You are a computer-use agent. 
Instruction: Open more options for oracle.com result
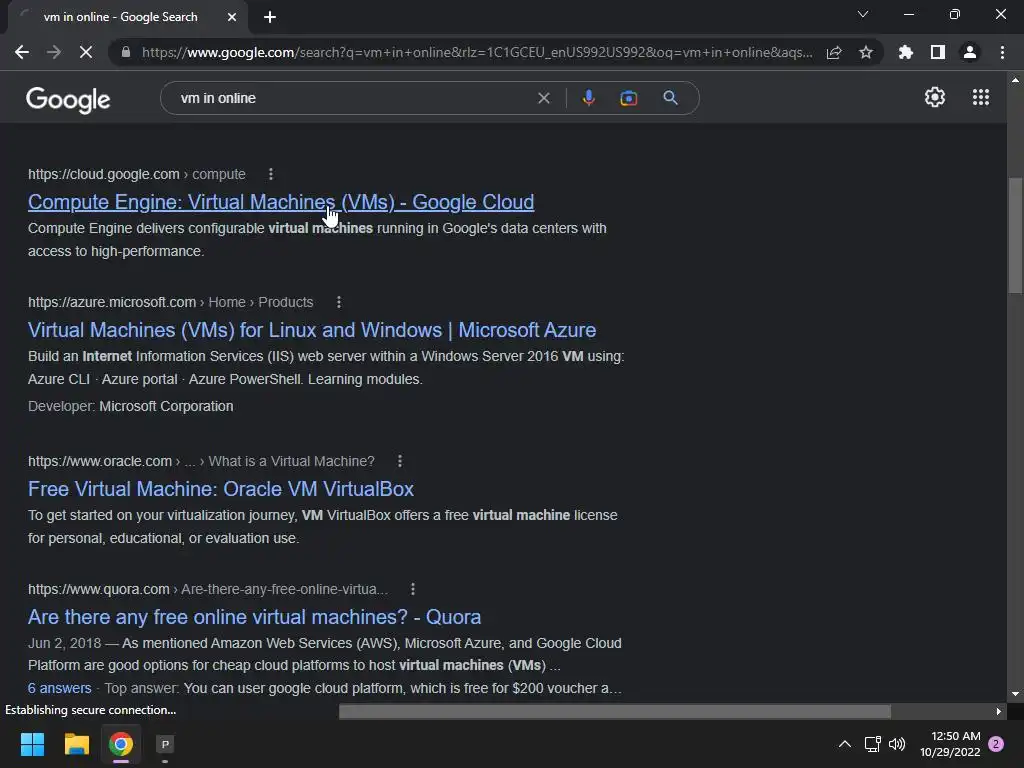(400, 461)
